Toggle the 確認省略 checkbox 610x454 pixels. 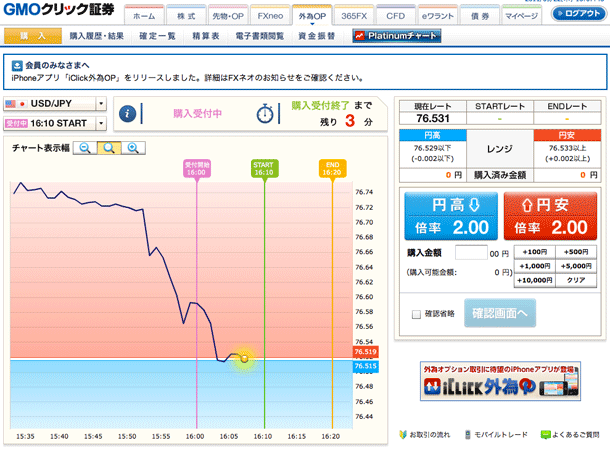[416, 314]
